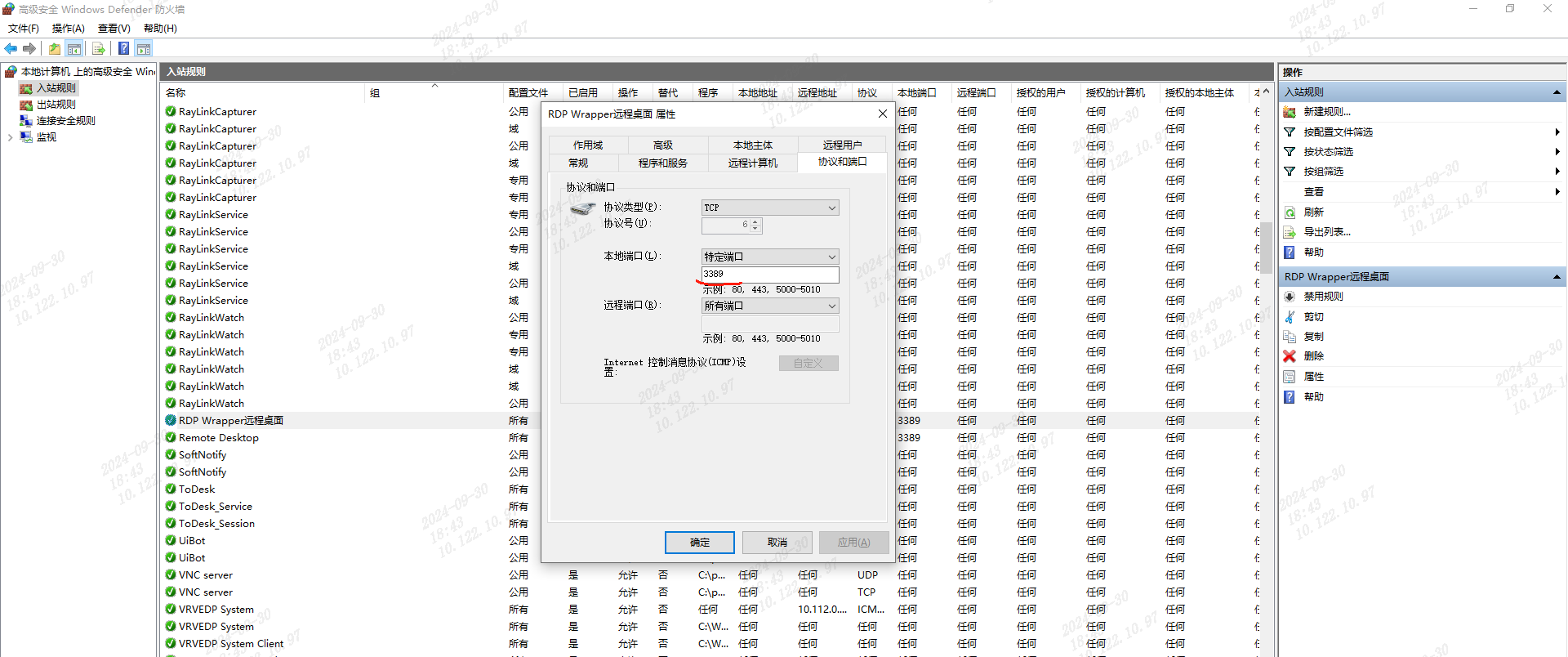Image resolution: width=1568 pixels, height=657 pixels.
Task: Open the 协议类型 TCP dropdown
Action: tap(770, 208)
